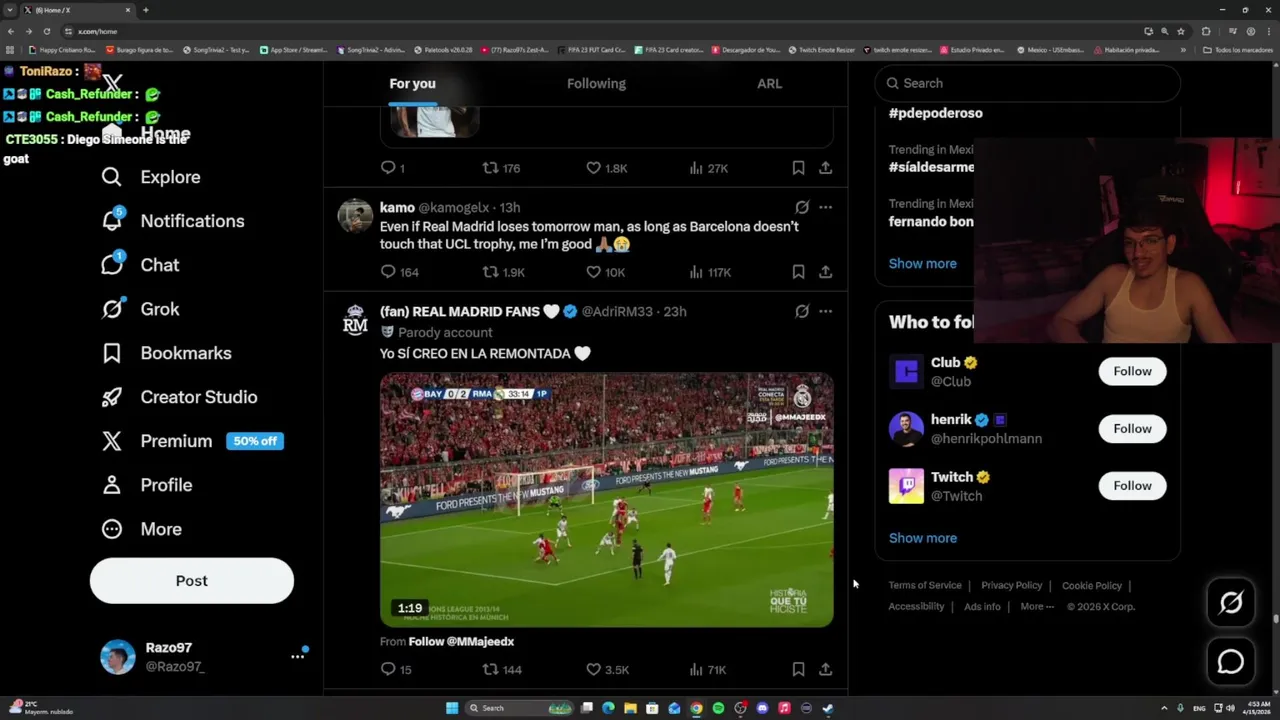Bookmark REAL MADRID FANS post
Screen dimensions: 1280x720
pos(798,670)
